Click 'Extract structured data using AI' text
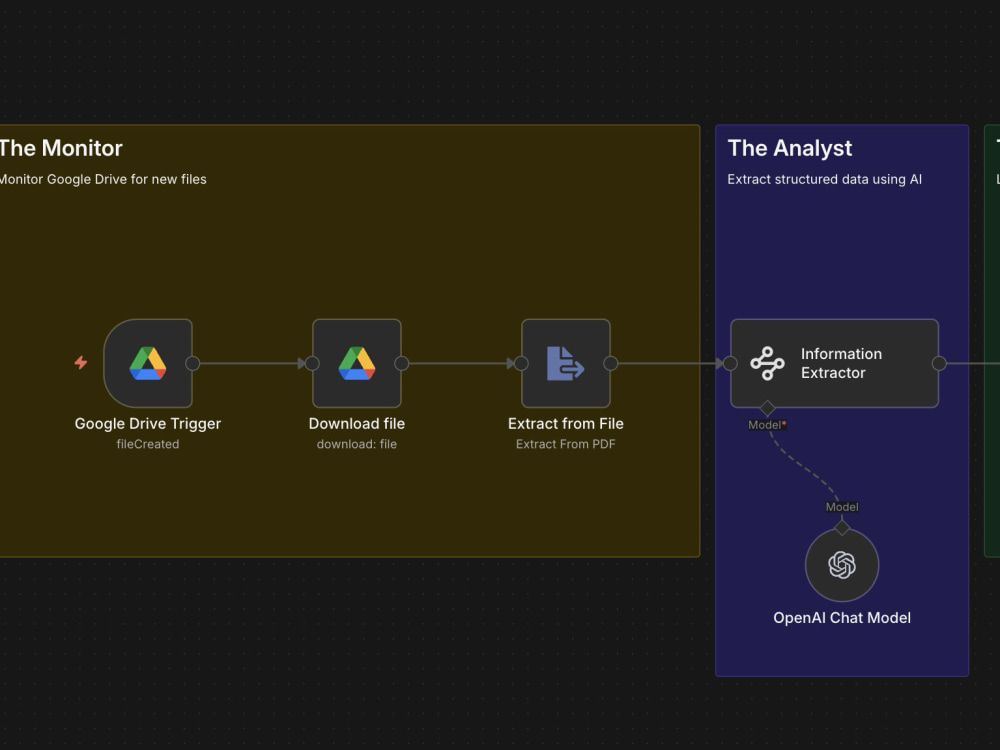Viewport: 1000px width, 750px height. [824, 179]
